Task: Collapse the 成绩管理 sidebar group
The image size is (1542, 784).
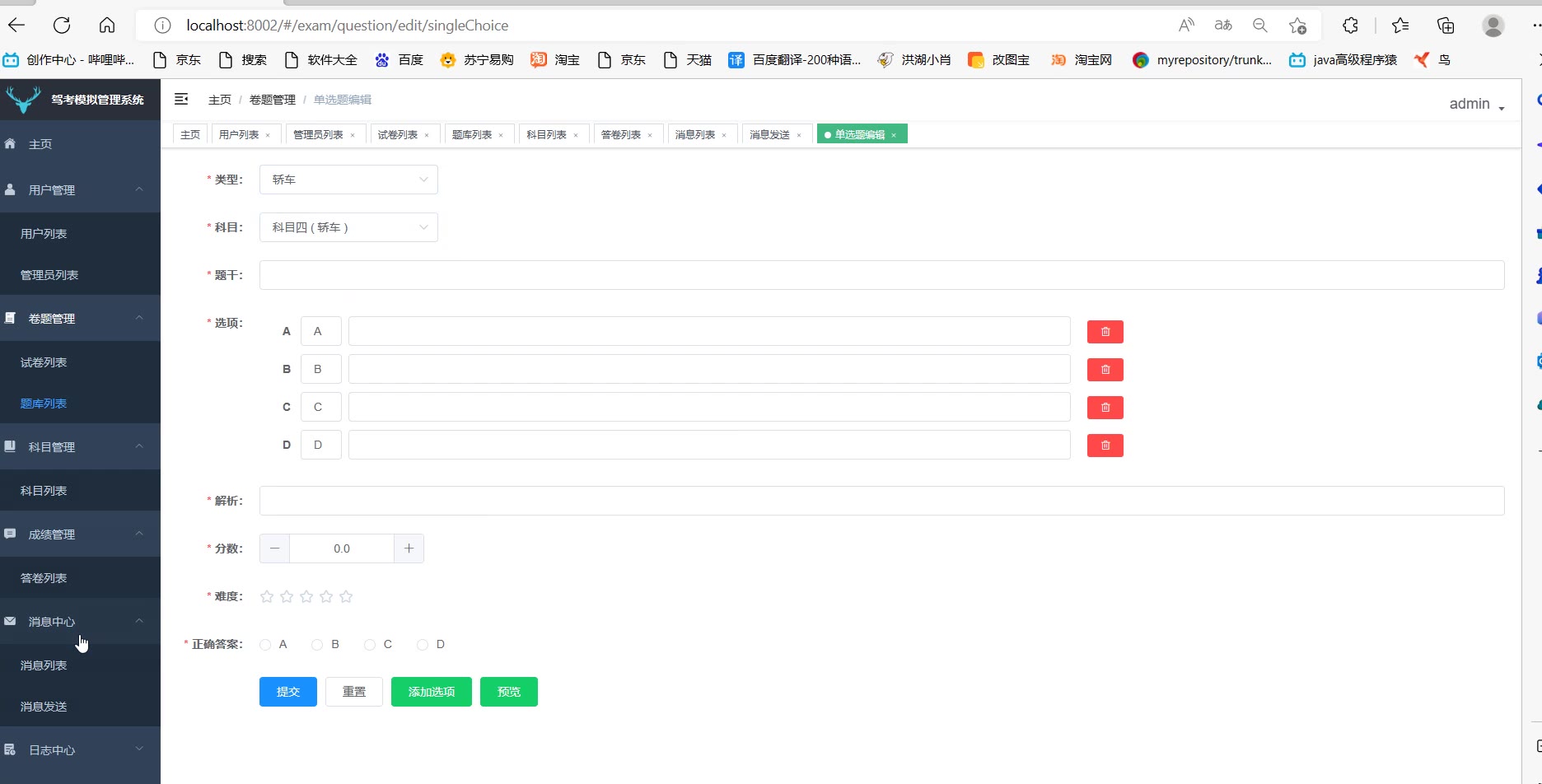Action: tap(80, 534)
